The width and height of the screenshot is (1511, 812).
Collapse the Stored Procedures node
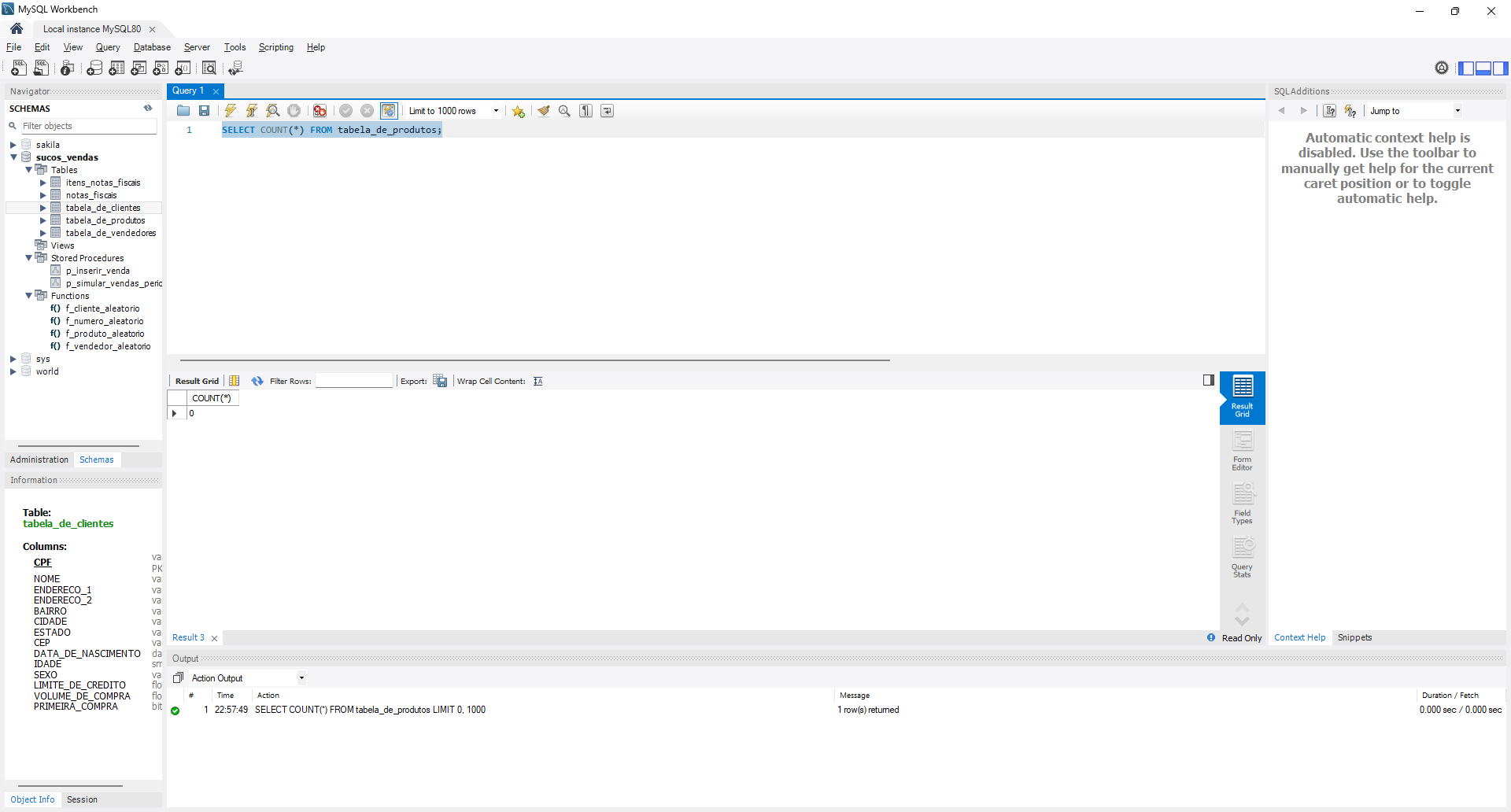click(28, 258)
